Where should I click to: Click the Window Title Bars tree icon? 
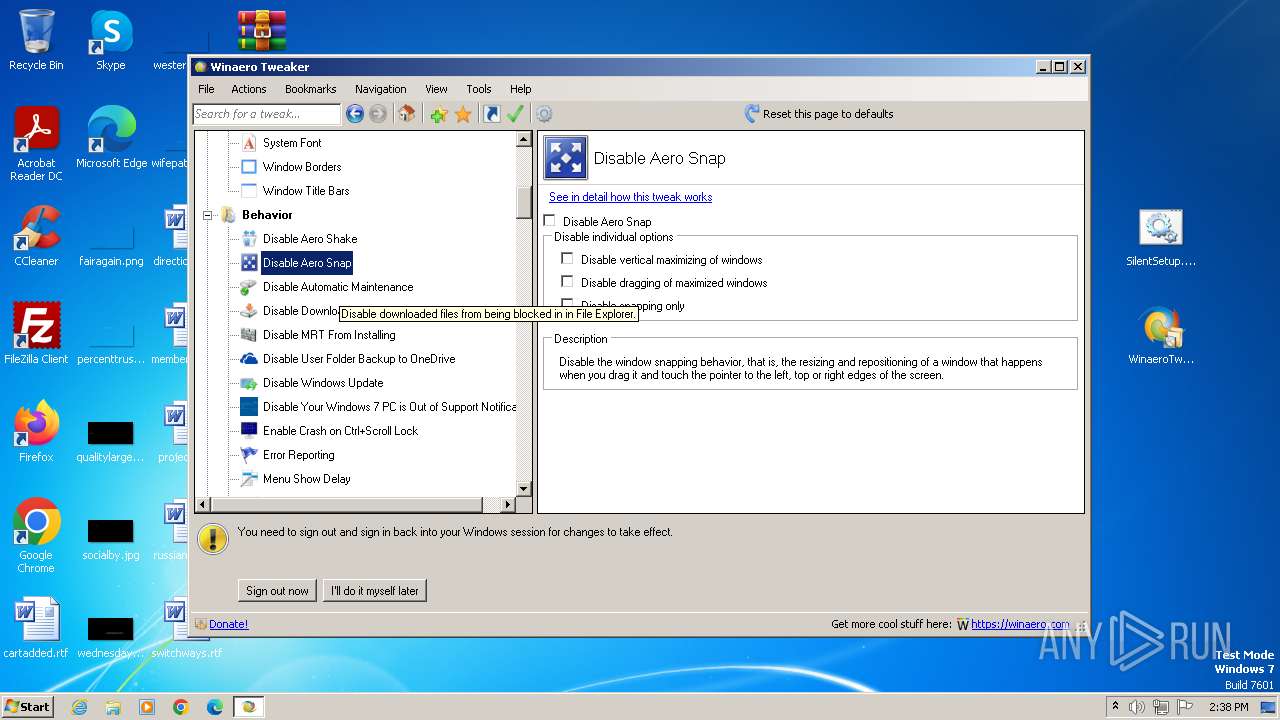tap(249, 191)
